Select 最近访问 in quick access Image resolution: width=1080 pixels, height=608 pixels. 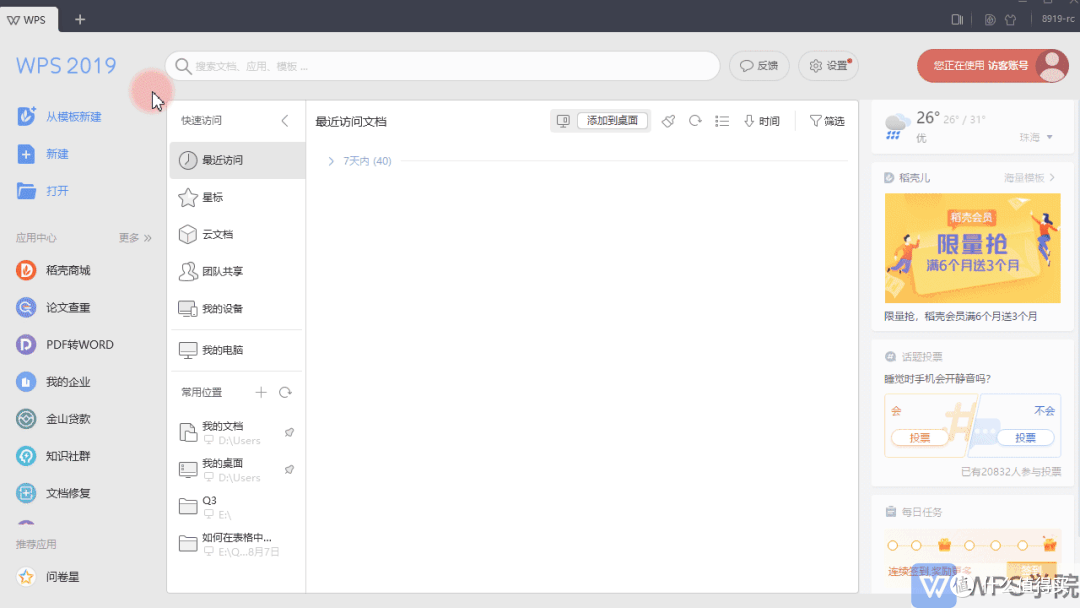point(237,160)
